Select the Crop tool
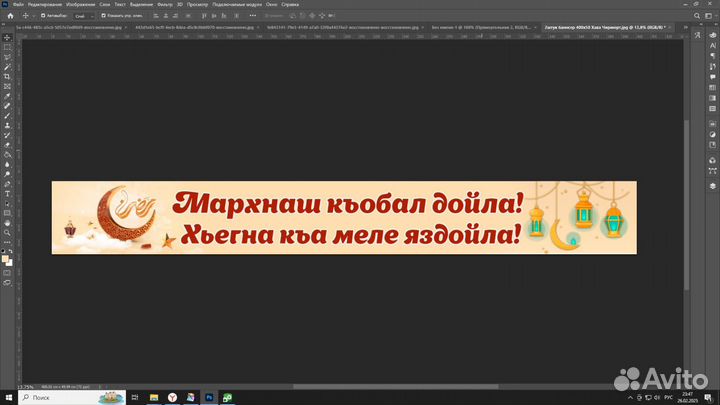Image resolution: width=720 pixels, height=405 pixels. pos(7,77)
